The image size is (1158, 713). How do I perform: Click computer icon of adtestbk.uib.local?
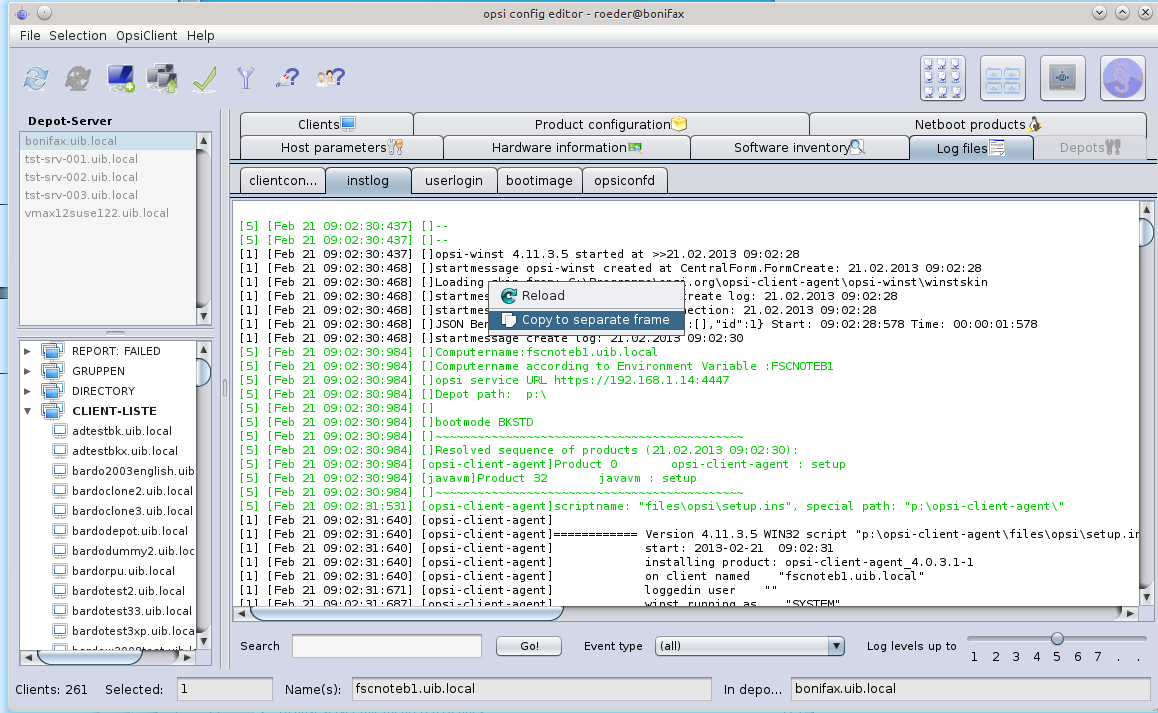pos(60,431)
